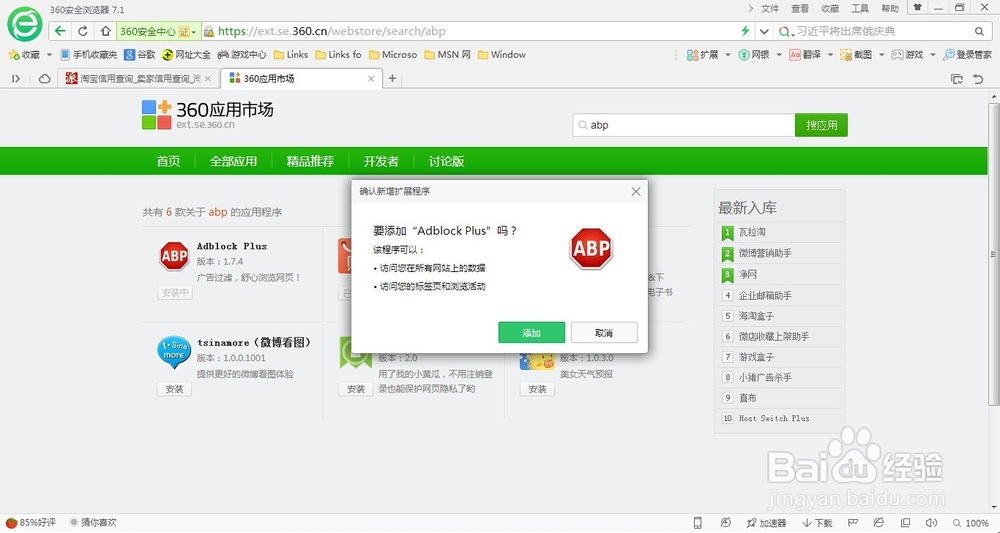Open 360安全中心 certificate dropdown
1000x533 pixels.
[158, 31]
